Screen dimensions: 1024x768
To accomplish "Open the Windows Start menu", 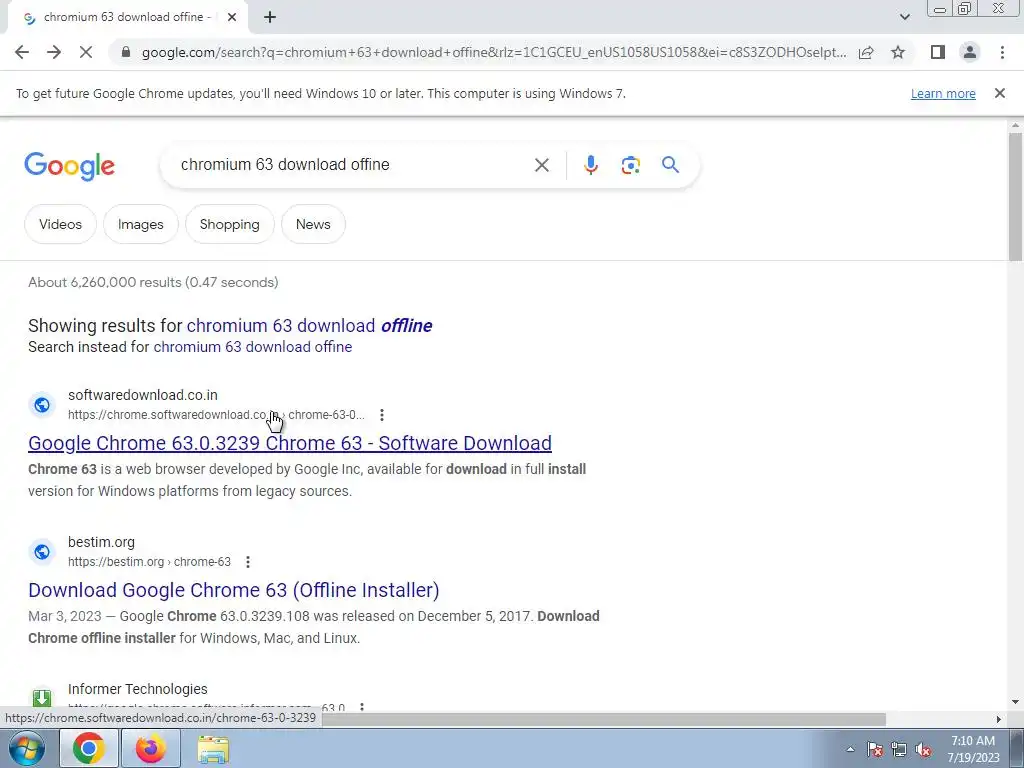I will pyautogui.click(x=27, y=748).
